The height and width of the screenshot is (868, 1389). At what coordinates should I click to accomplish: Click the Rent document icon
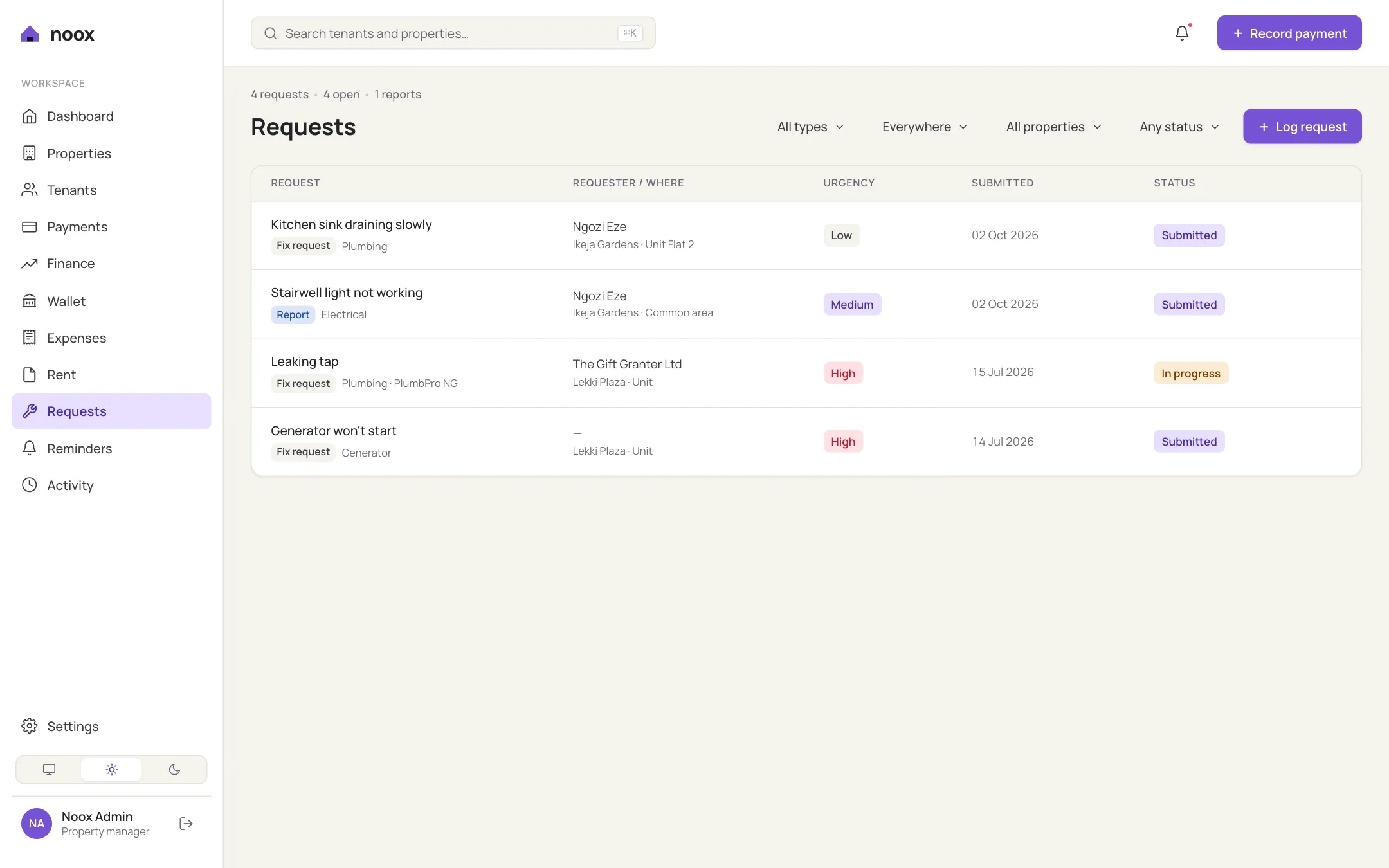(30, 374)
